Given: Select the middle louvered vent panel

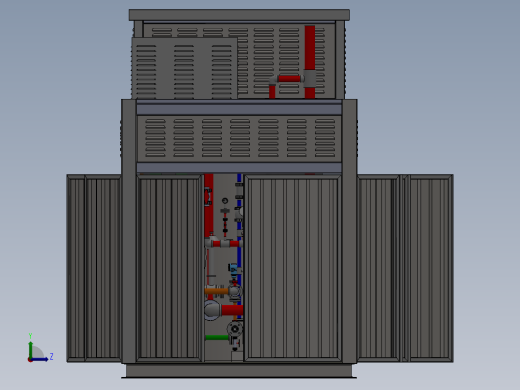Looking at the screenshot, I should click(239, 139).
